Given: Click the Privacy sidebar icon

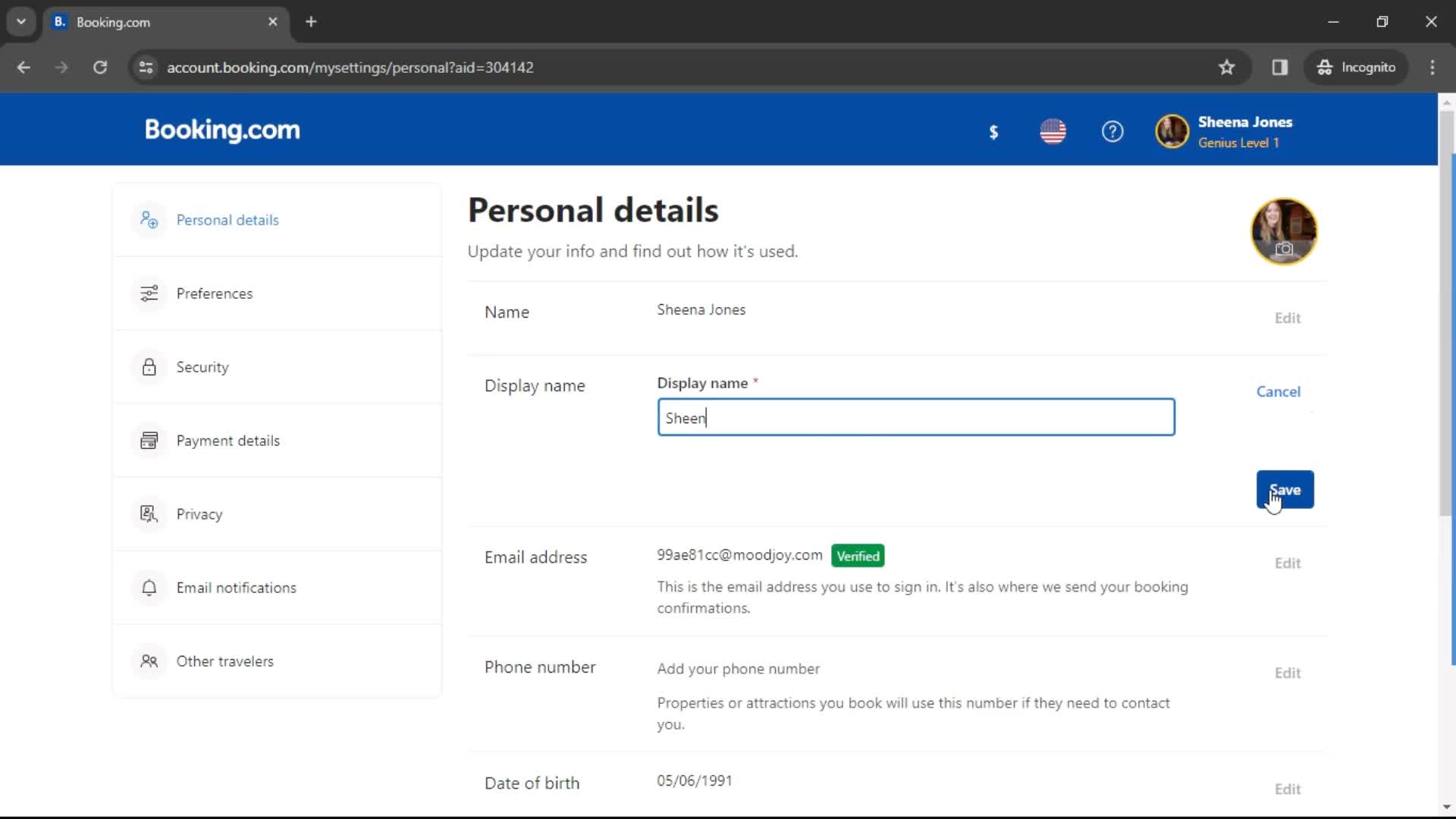Looking at the screenshot, I should (148, 513).
